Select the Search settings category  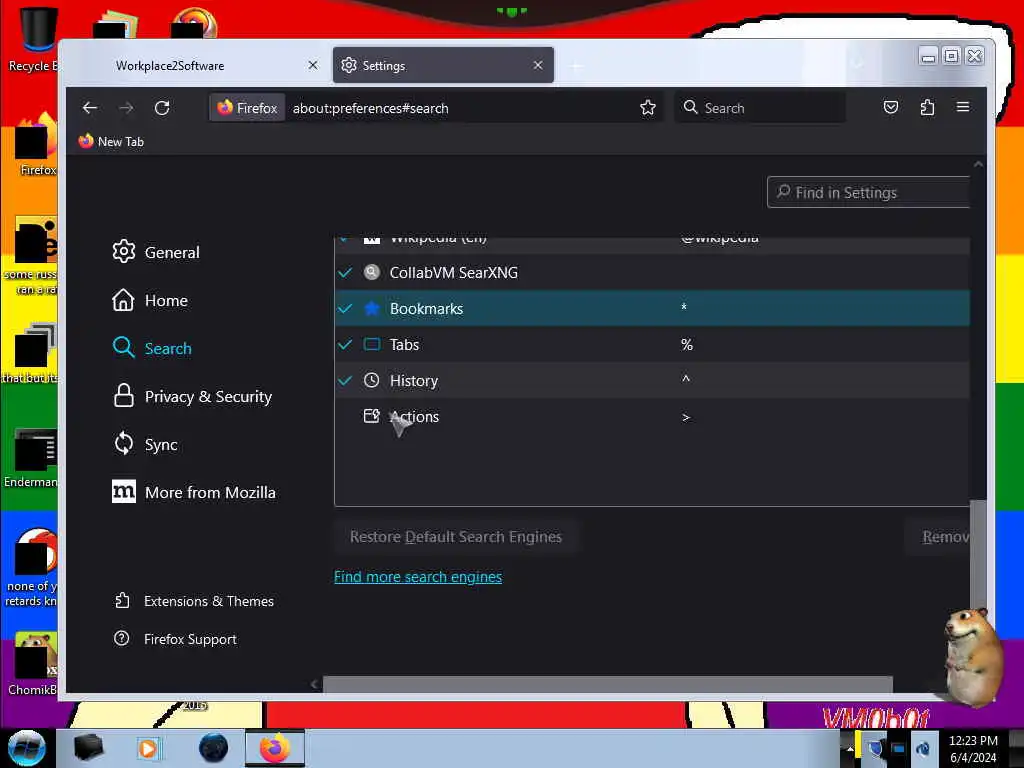click(152, 348)
